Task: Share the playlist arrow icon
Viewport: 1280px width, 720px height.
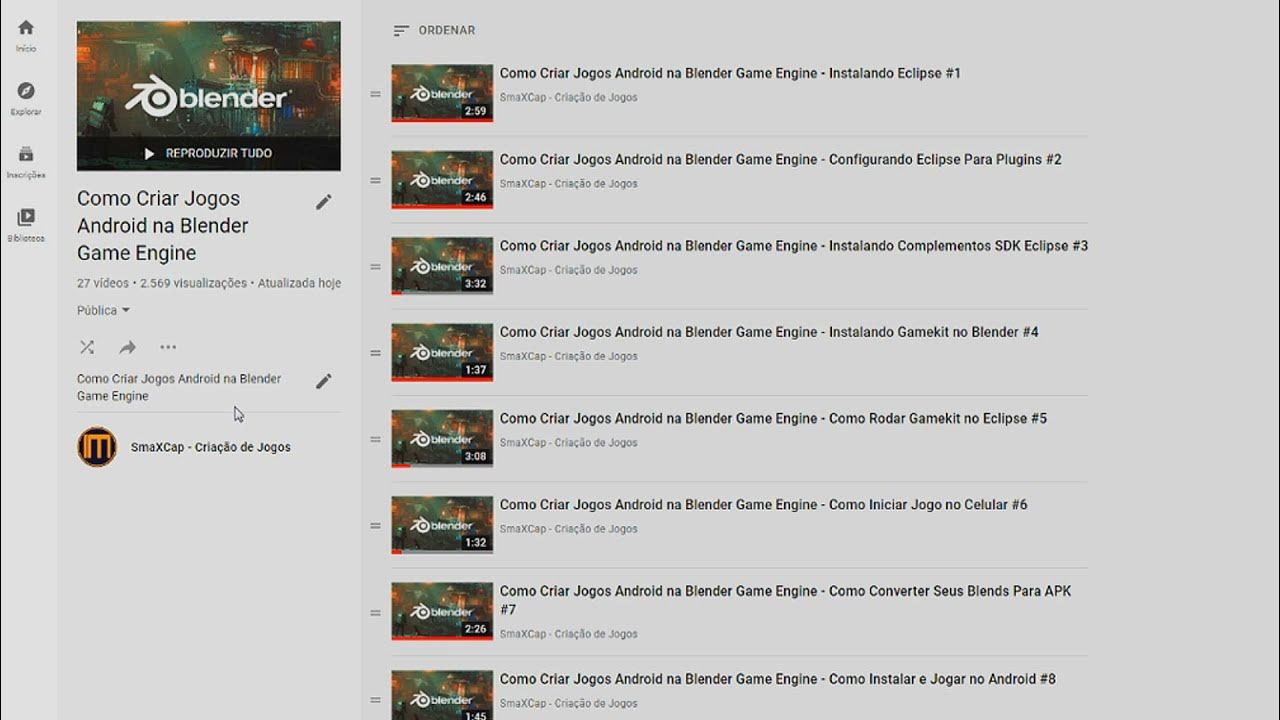Action: click(x=127, y=347)
